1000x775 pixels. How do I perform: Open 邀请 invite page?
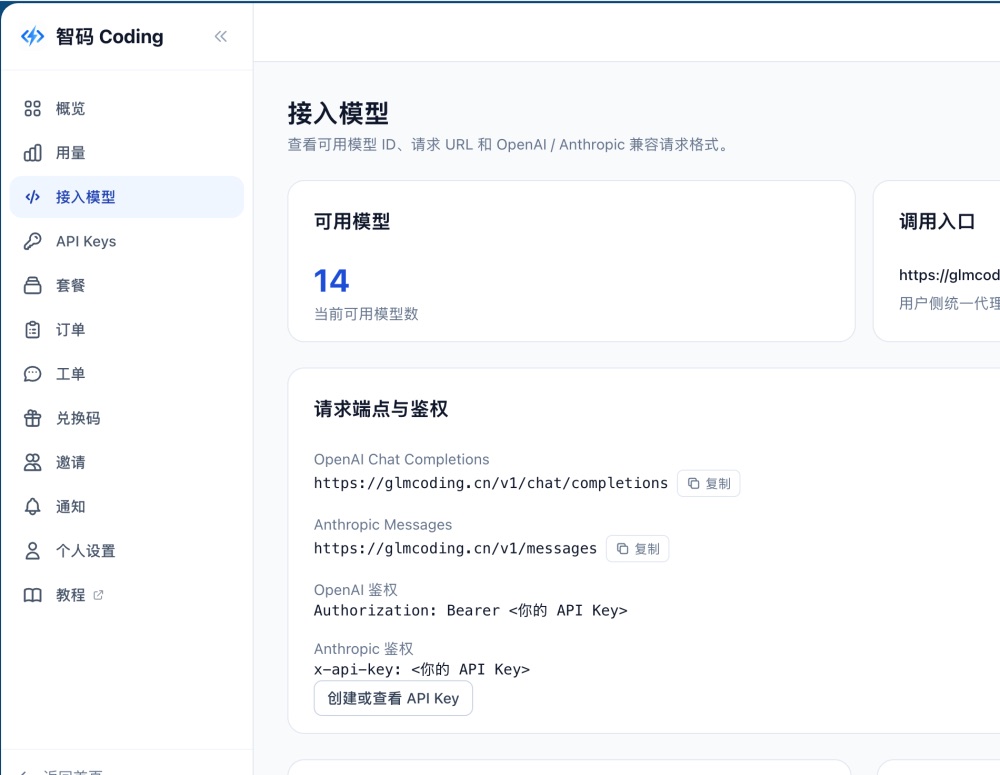pyautogui.click(x=127, y=462)
